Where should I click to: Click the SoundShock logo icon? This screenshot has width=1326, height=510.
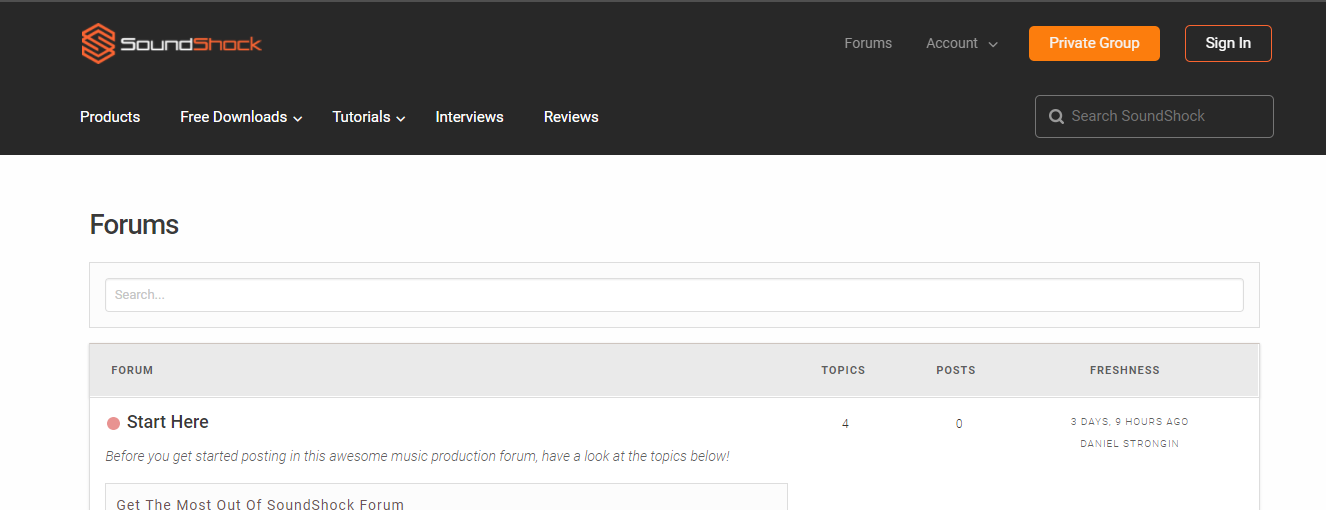98,44
